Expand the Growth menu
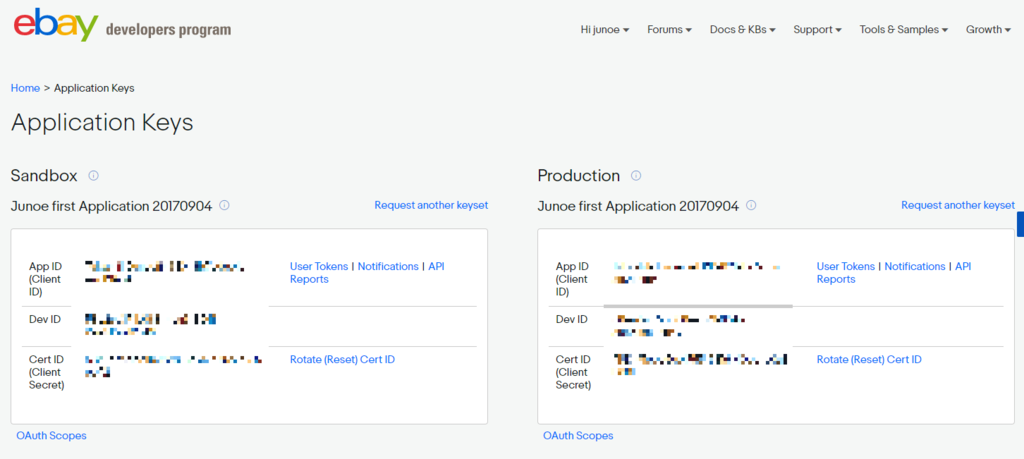 (x=989, y=29)
